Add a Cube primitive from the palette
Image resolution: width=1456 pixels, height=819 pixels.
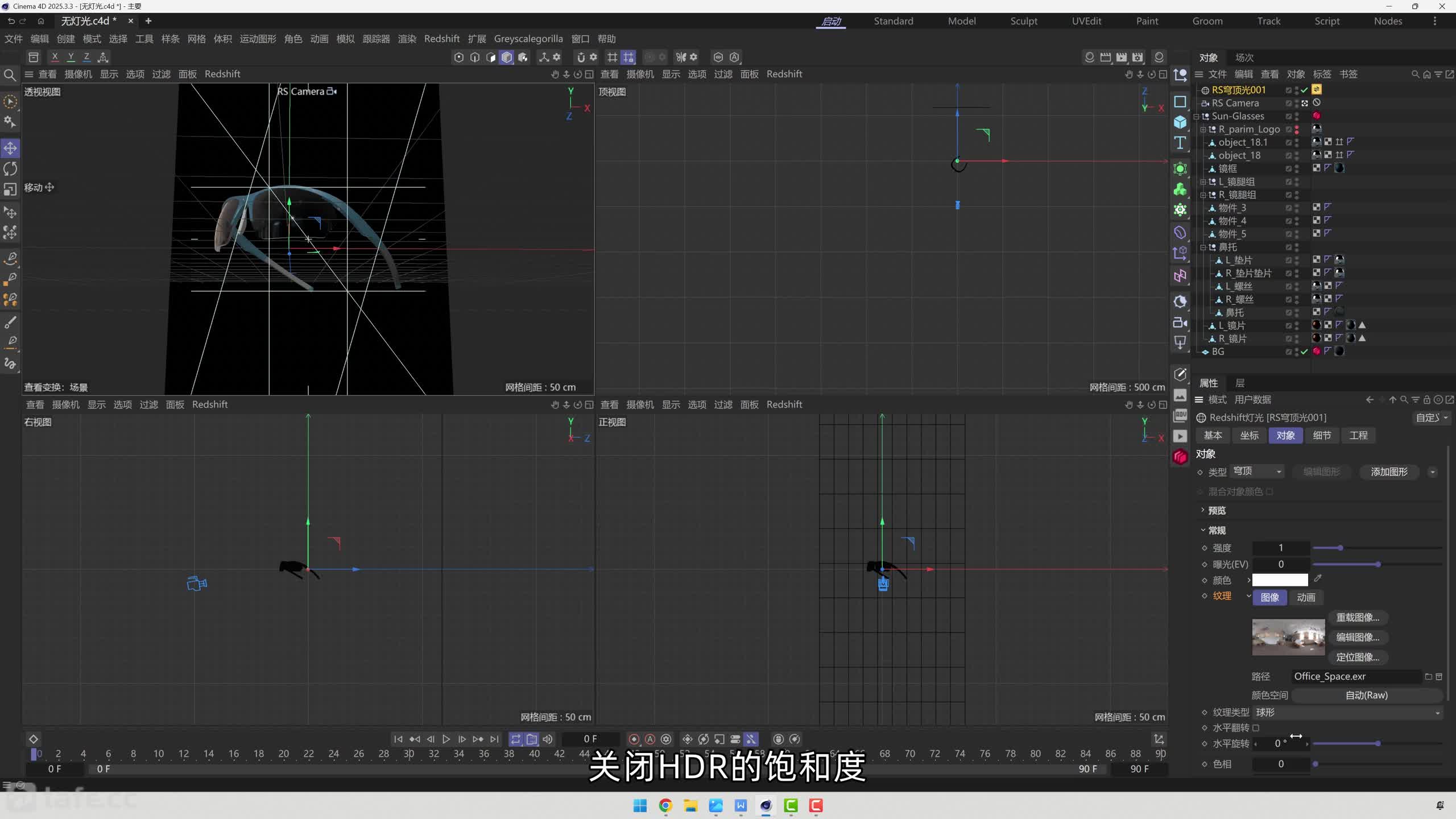click(1180, 122)
